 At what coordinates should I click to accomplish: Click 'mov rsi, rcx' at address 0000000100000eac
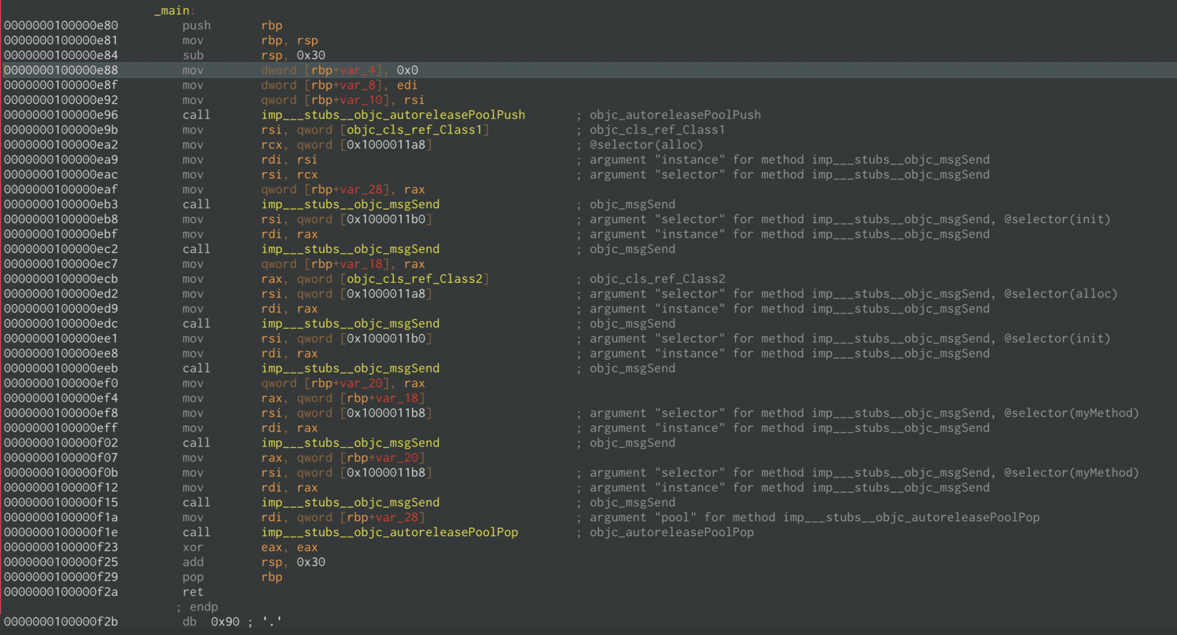click(x=250, y=174)
